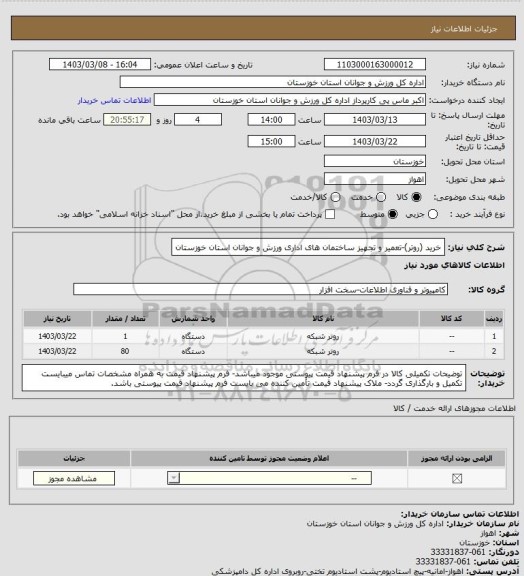Select the کالا/خدمت radio button
Screen dimensions: 524x576
point(335,197)
